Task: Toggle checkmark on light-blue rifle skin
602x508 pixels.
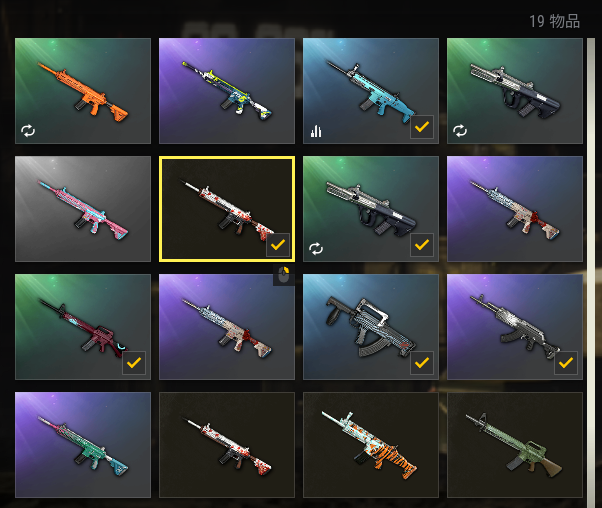Action: [422, 127]
